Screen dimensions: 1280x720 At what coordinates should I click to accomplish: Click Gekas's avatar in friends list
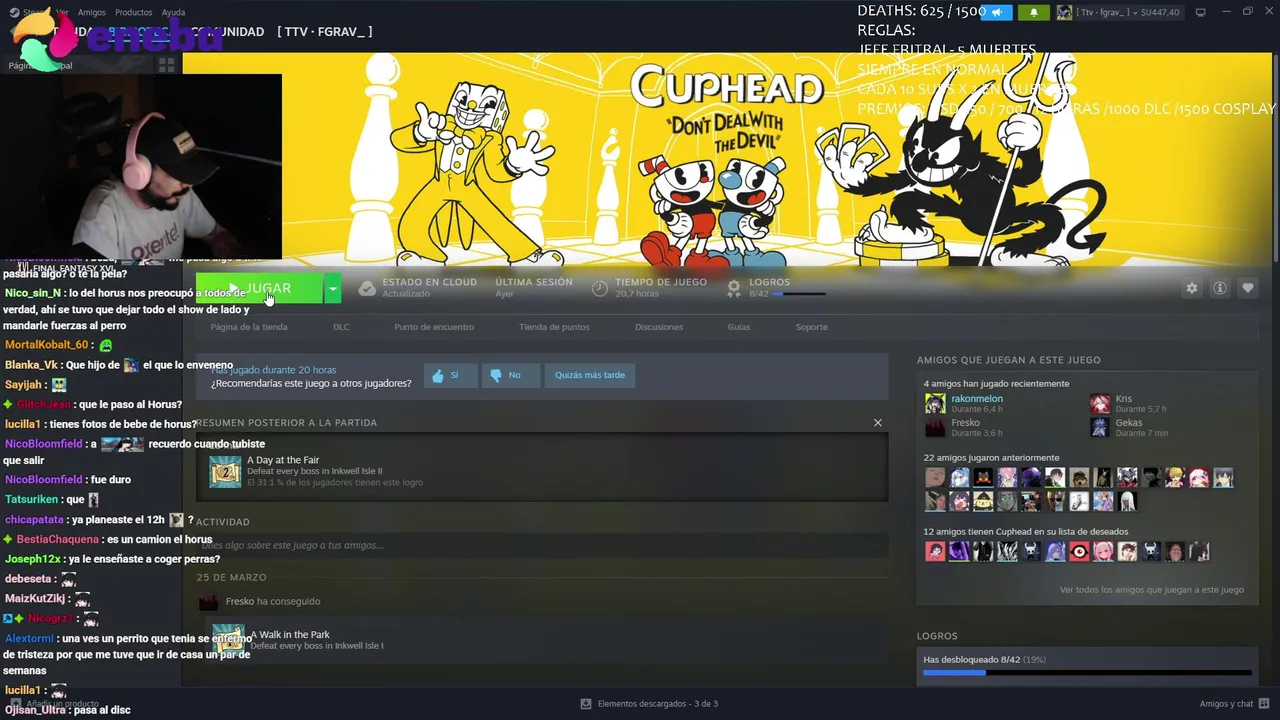1100,427
